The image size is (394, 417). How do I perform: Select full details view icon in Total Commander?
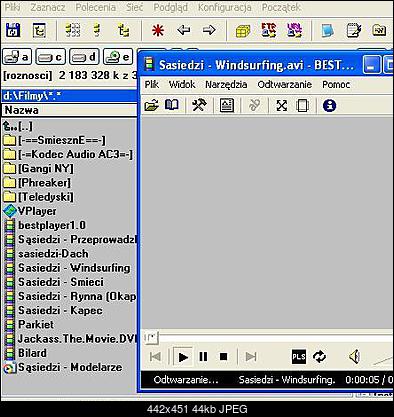[x=97, y=30]
